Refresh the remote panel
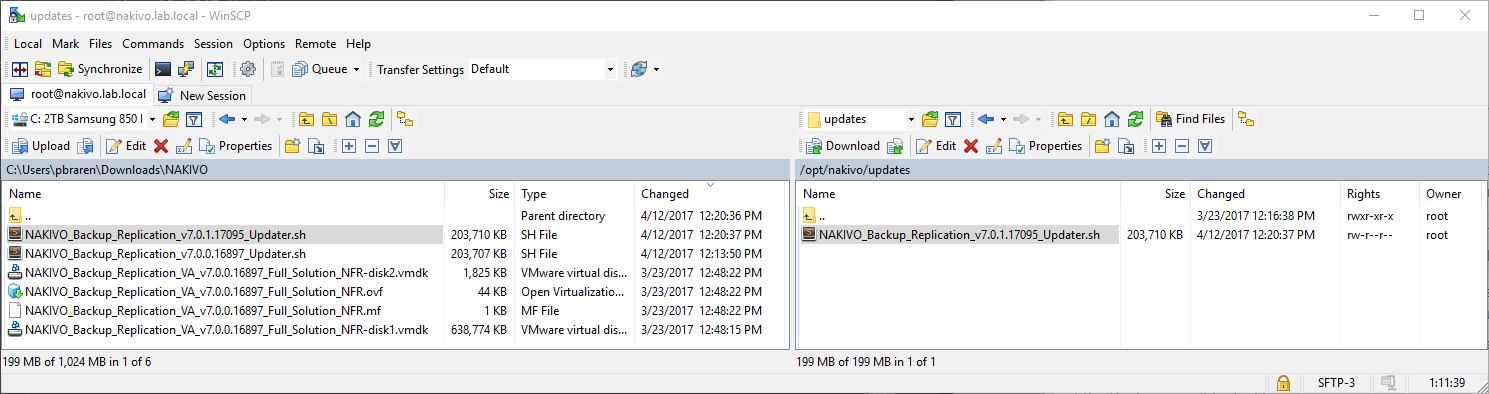The width and height of the screenshot is (1489, 394). (x=1135, y=119)
